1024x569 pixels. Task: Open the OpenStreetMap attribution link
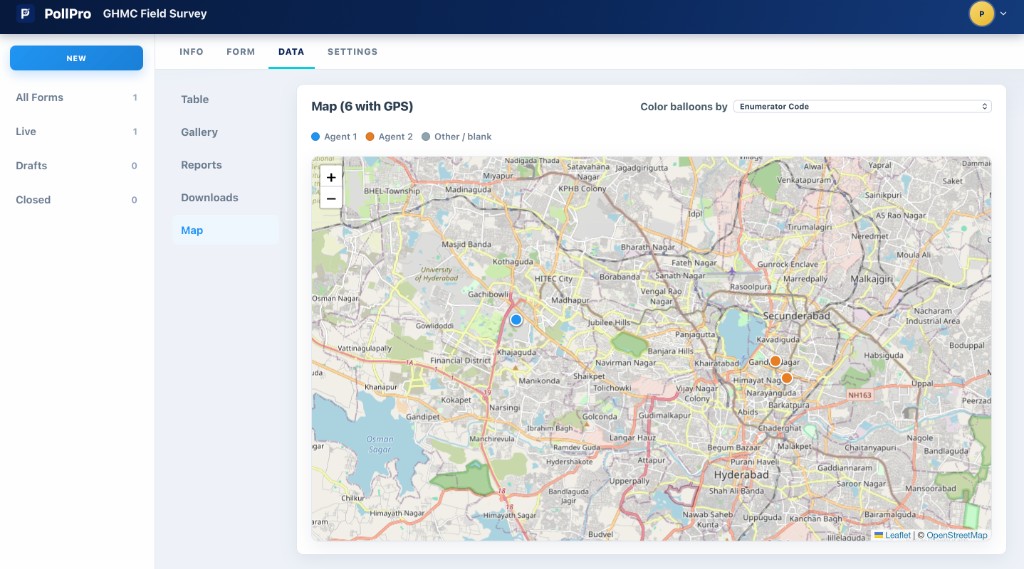(x=957, y=535)
